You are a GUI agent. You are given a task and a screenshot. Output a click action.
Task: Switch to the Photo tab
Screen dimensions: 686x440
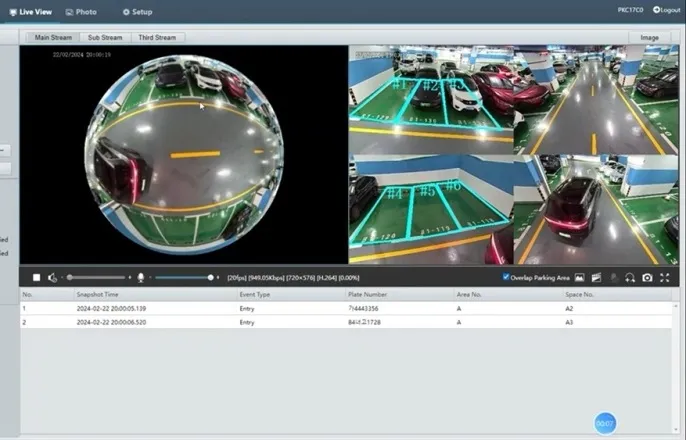tap(81, 12)
